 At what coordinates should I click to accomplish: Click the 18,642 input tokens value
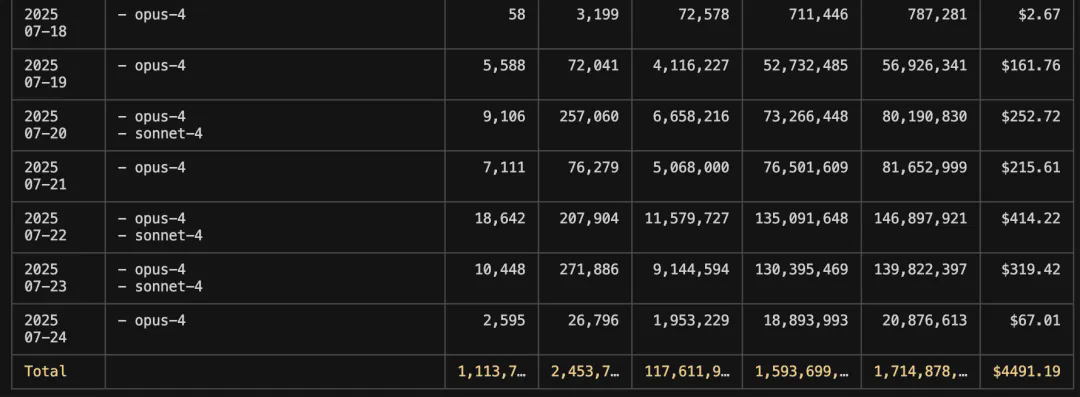[x=500, y=218]
